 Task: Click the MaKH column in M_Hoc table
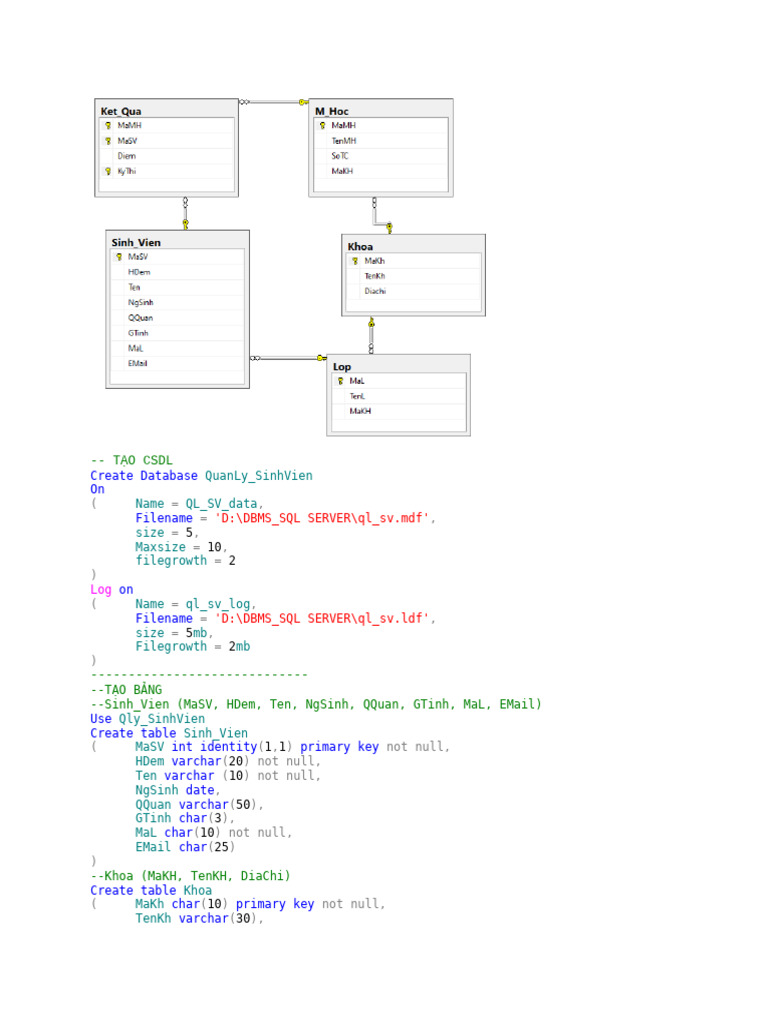click(x=342, y=171)
